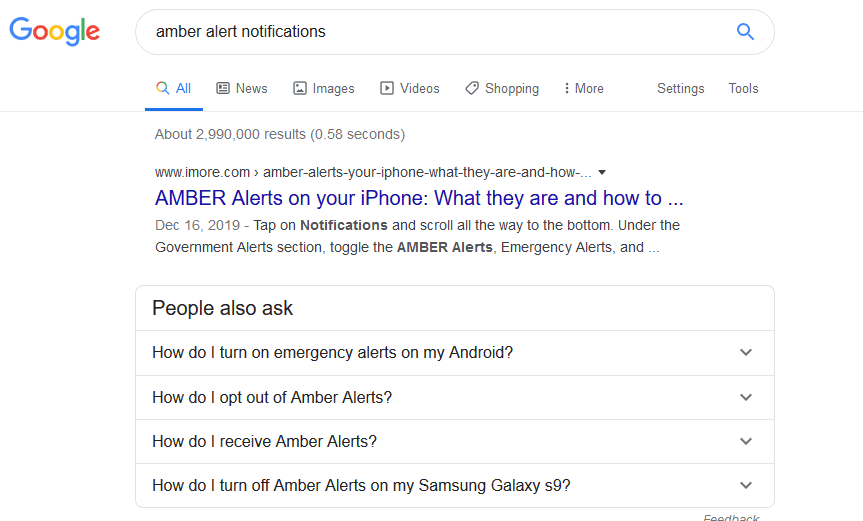This screenshot has width=863, height=521.
Task: Click the News tab icon
Action: (x=223, y=88)
